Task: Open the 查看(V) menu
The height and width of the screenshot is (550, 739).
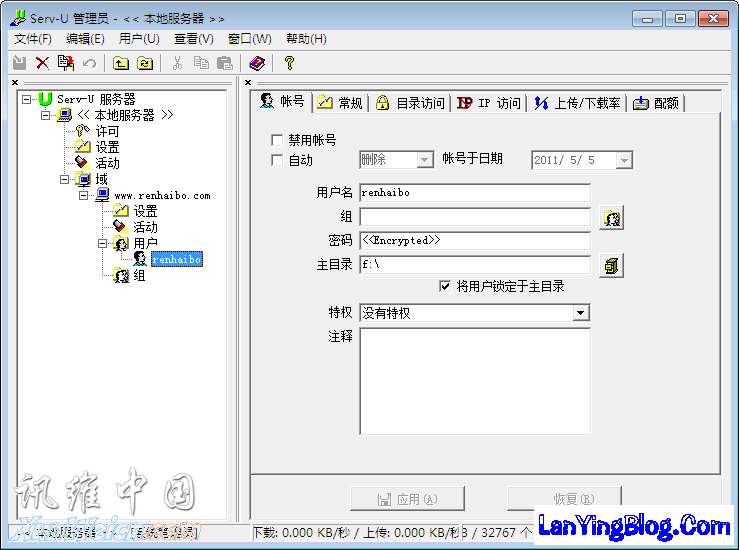Action: (x=193, y=39)
